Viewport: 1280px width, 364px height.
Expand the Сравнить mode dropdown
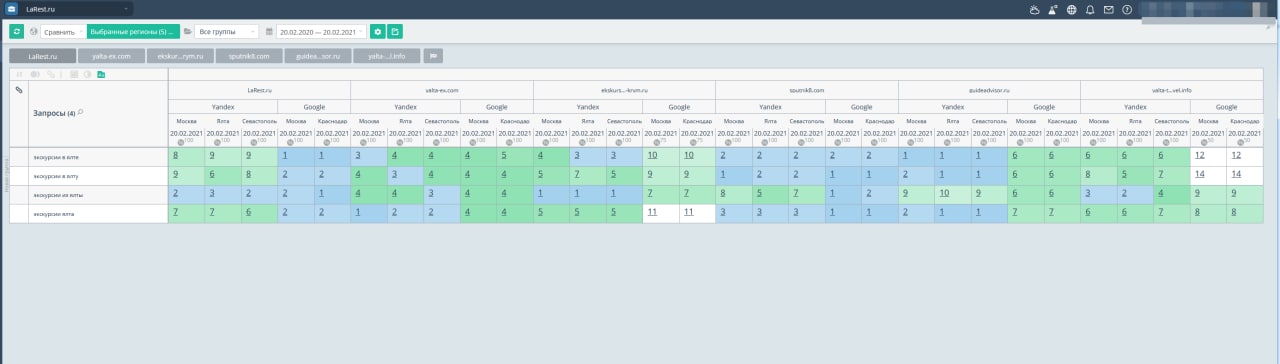coord(63,32)
